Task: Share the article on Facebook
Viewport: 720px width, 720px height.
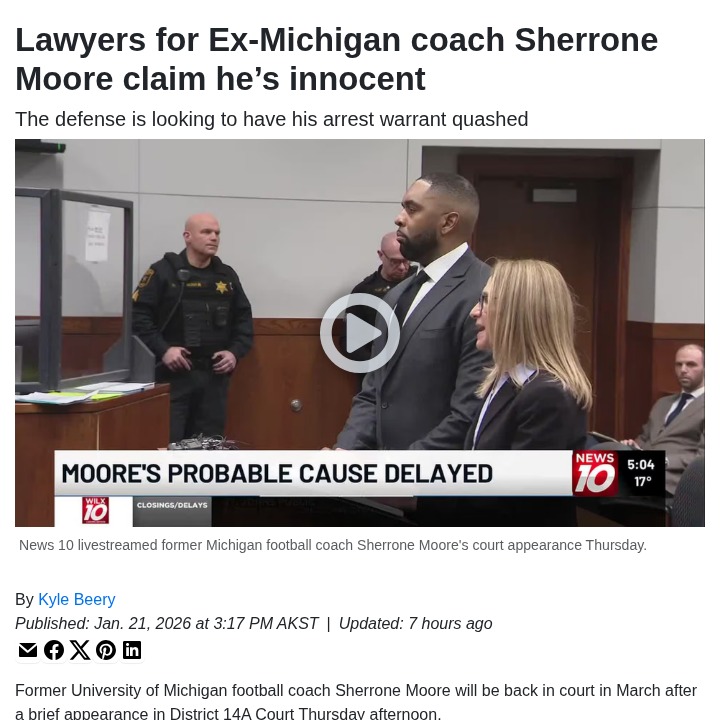Action: [54, 650]
